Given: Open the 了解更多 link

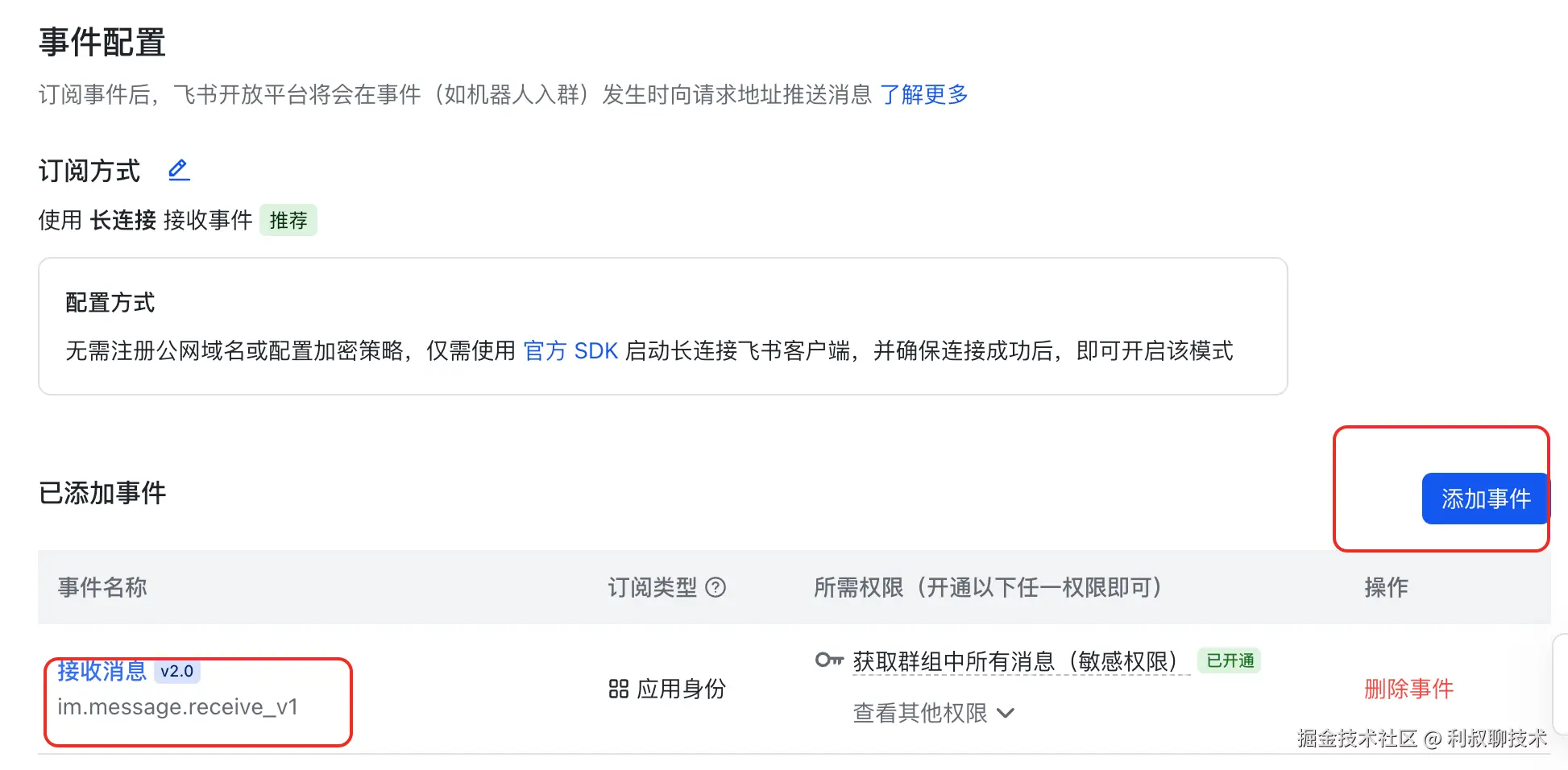Looking at the screenshot, I should 923,94.
